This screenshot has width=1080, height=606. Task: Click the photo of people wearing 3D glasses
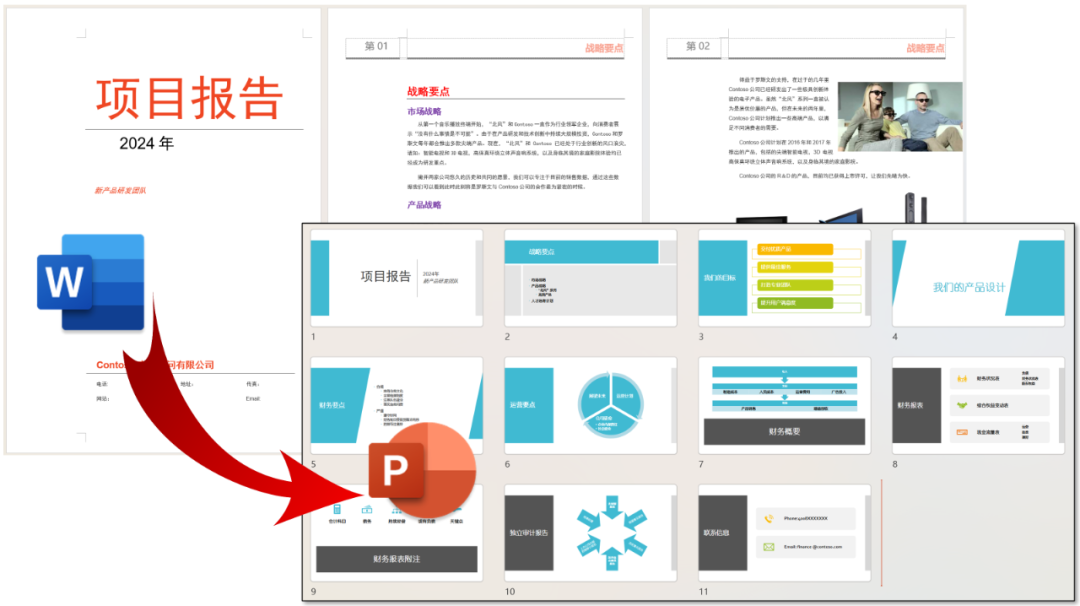click(900, 116)
